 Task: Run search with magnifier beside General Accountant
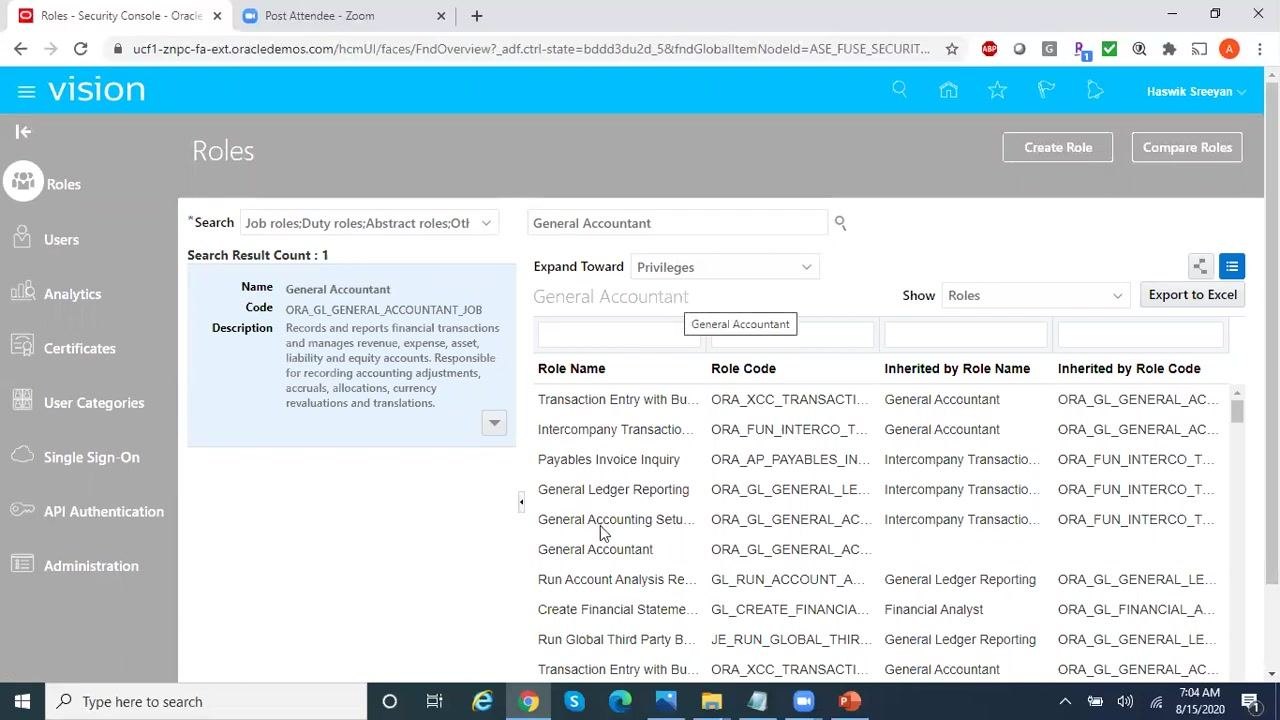coord(840,223)
